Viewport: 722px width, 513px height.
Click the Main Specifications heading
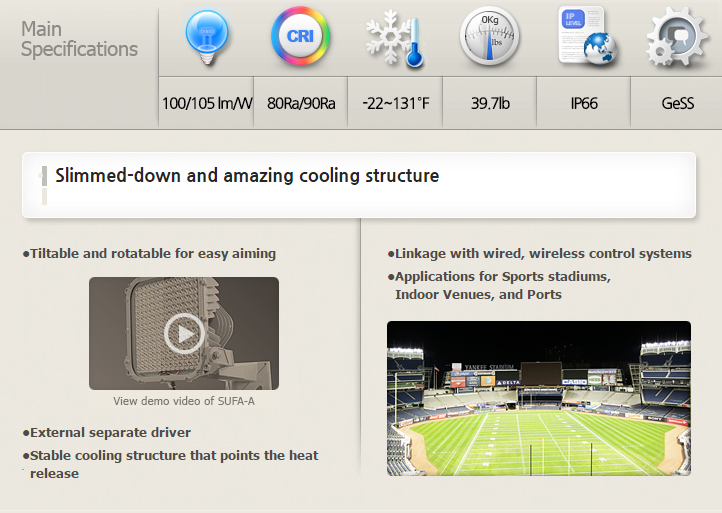79,39
